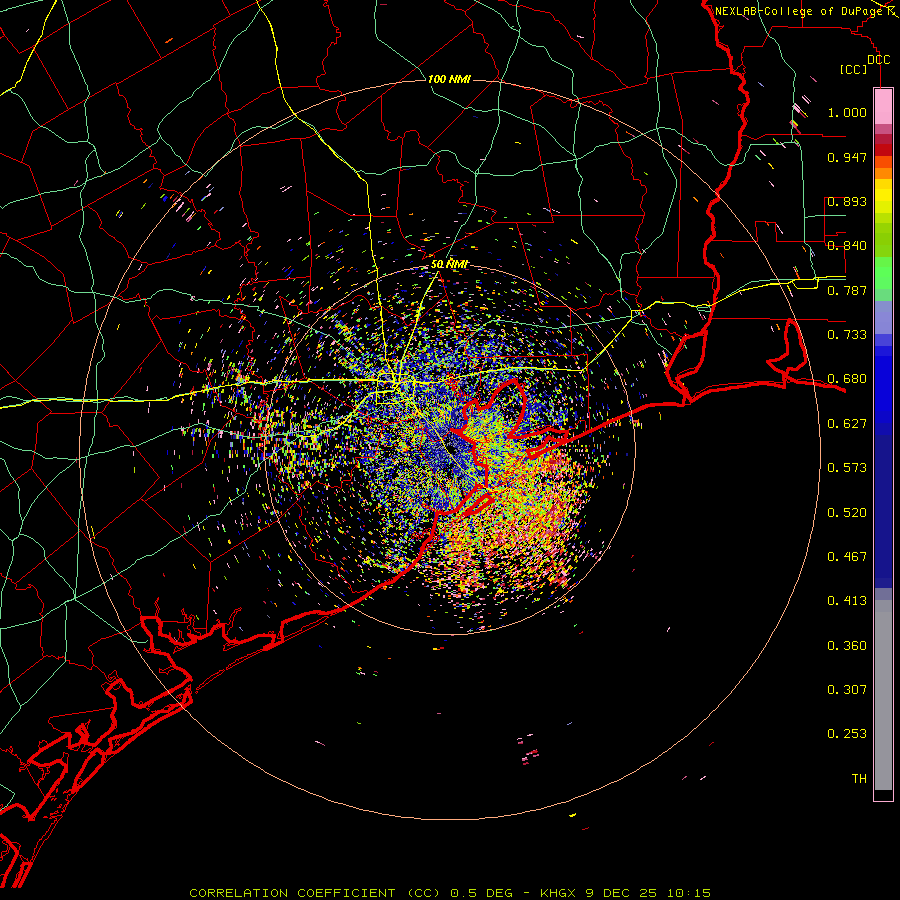
Task: Select the 0.947 legend value
Action: (847, 157)
